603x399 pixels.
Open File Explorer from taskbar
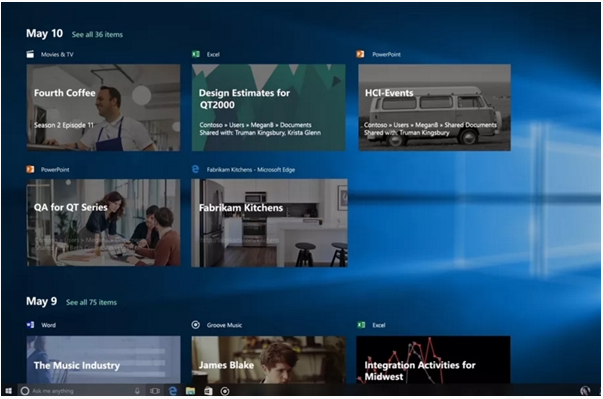pos(190,391)
